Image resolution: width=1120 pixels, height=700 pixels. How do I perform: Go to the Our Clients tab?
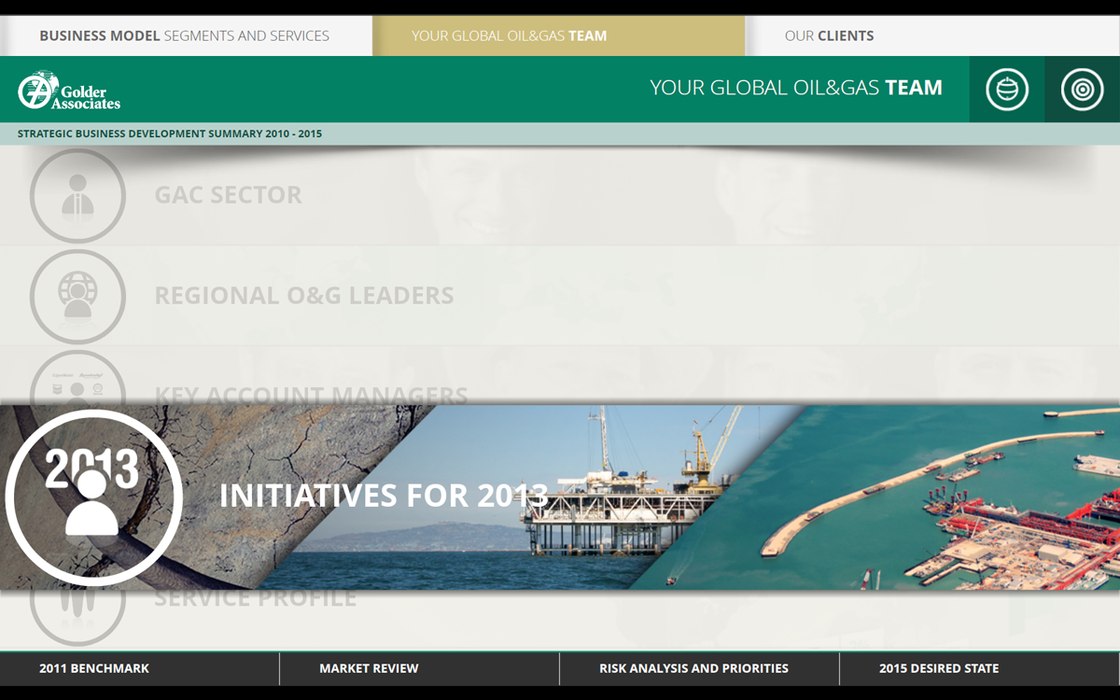tap(829, 36)
